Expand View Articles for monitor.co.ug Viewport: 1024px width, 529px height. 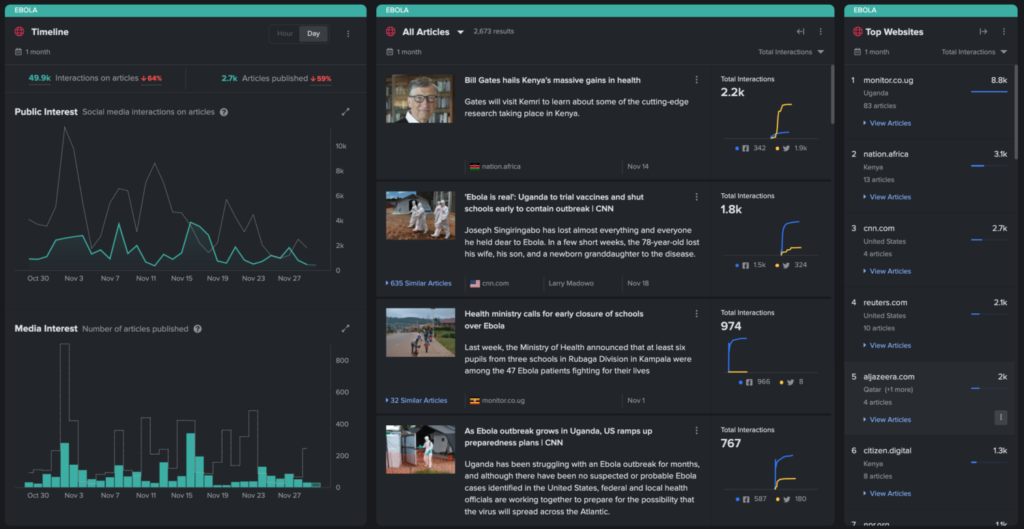(887, 123)
